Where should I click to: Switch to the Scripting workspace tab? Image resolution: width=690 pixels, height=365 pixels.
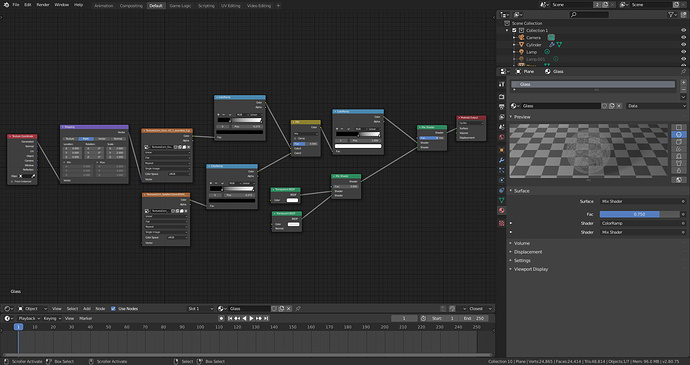click(206, 6)
